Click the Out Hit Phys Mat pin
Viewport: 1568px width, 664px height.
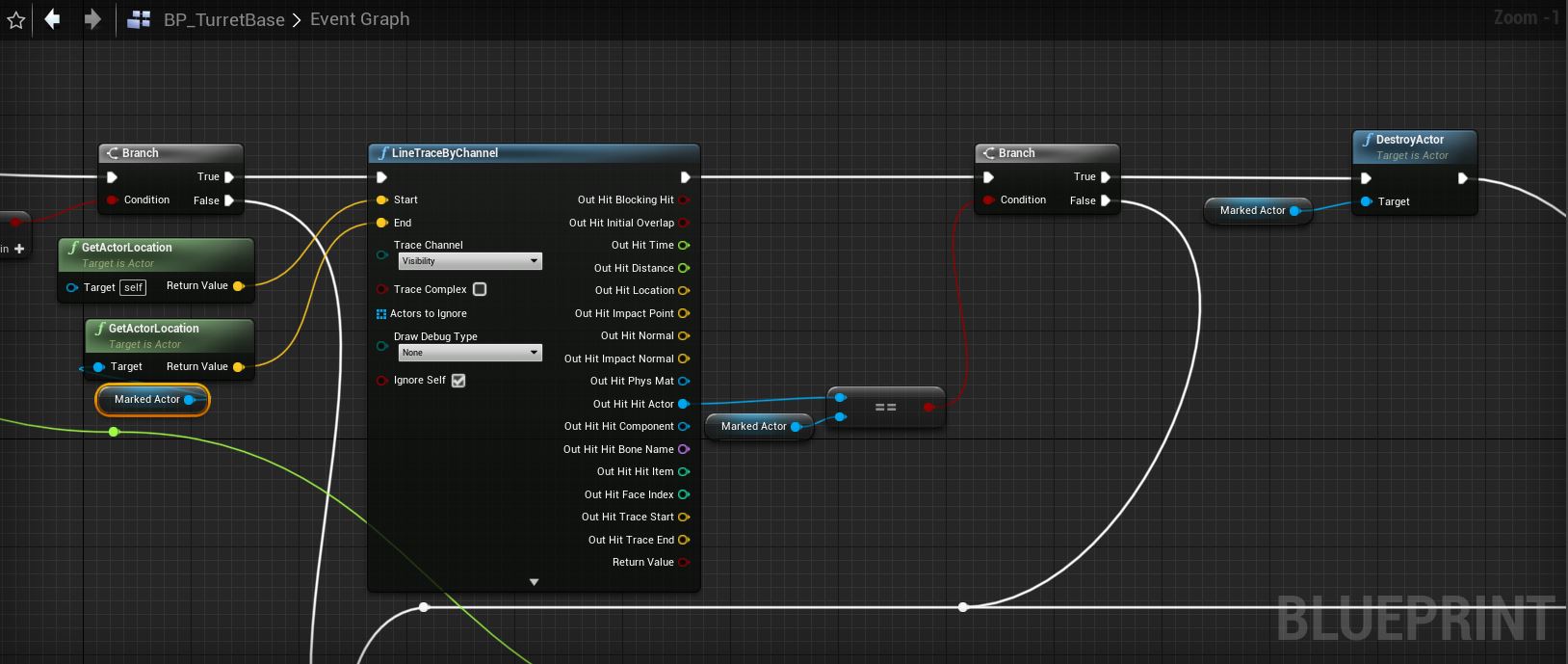click(x=684, y=381)
